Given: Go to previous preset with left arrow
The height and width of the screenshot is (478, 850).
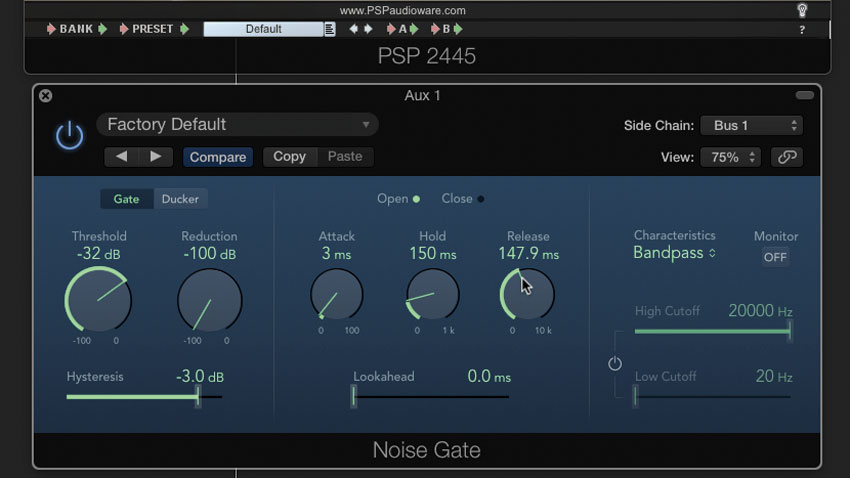Looking at the screenshot, I should [121, 157].
